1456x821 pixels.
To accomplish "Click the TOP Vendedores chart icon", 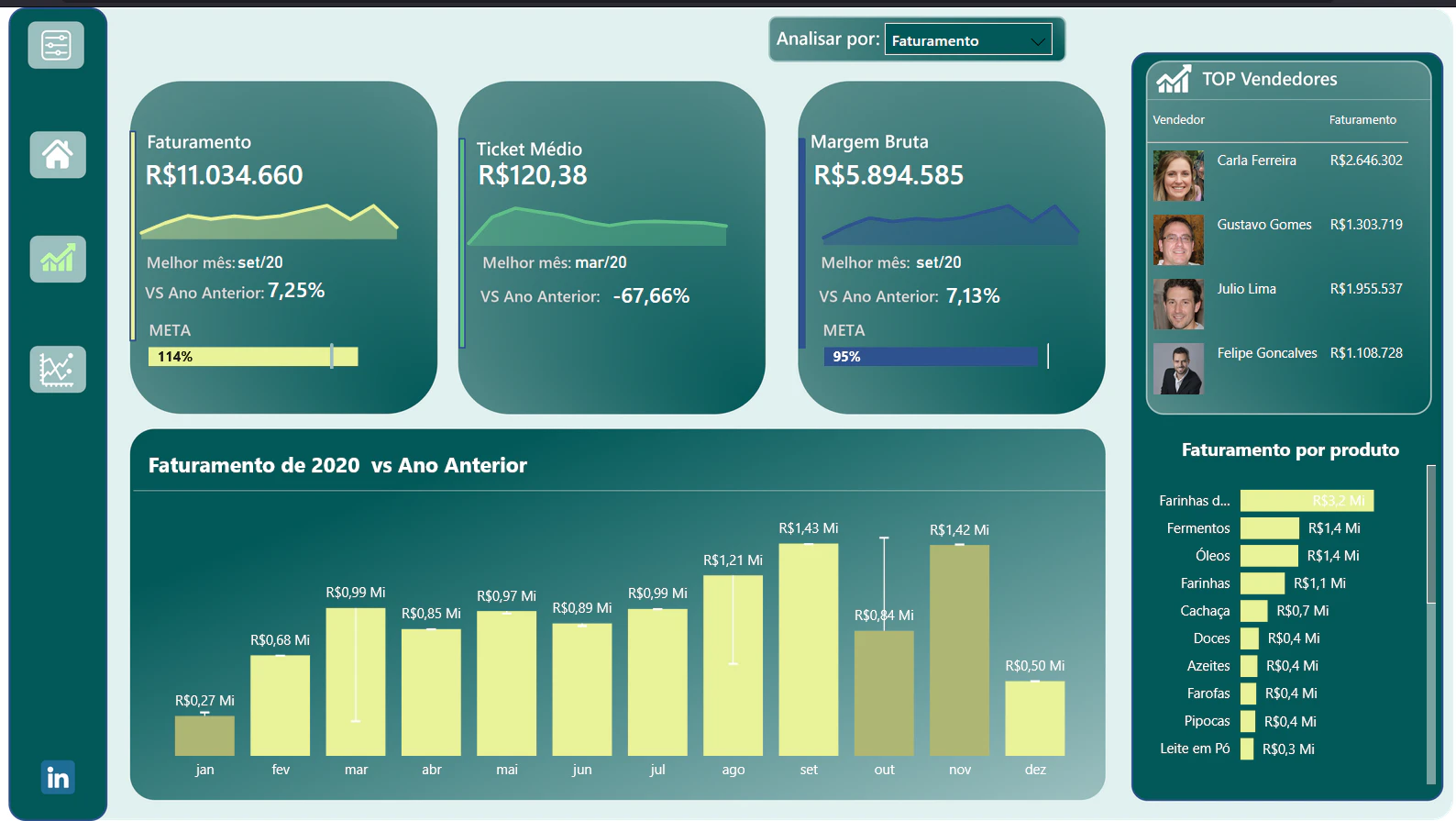I will click(1174, 80).
